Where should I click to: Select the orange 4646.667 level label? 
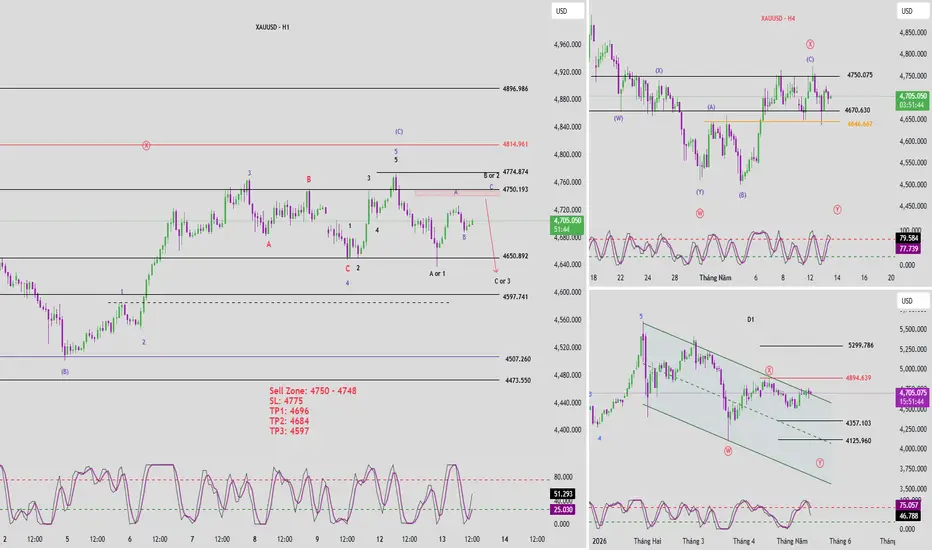click(x=859, y=124)
